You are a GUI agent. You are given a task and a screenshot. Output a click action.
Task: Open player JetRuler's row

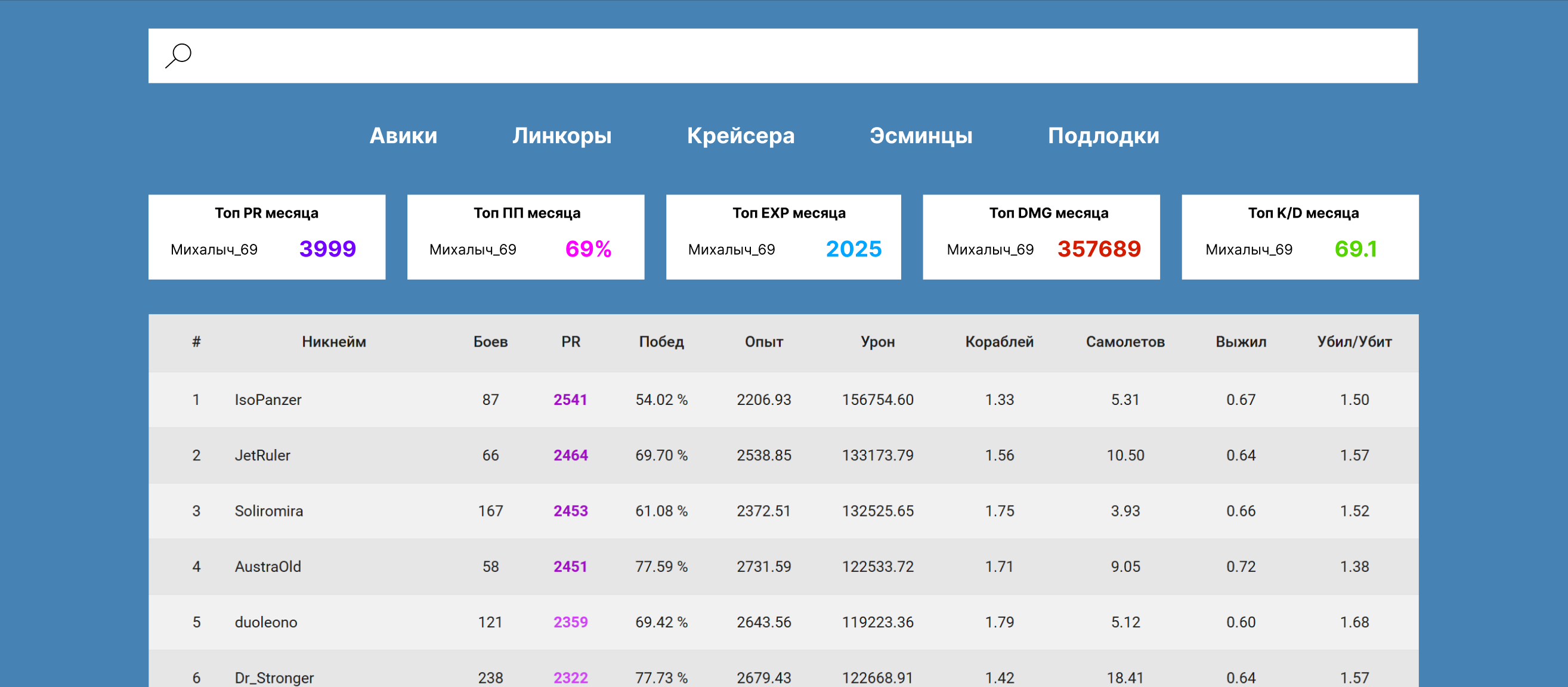click(x=783, y=455)
